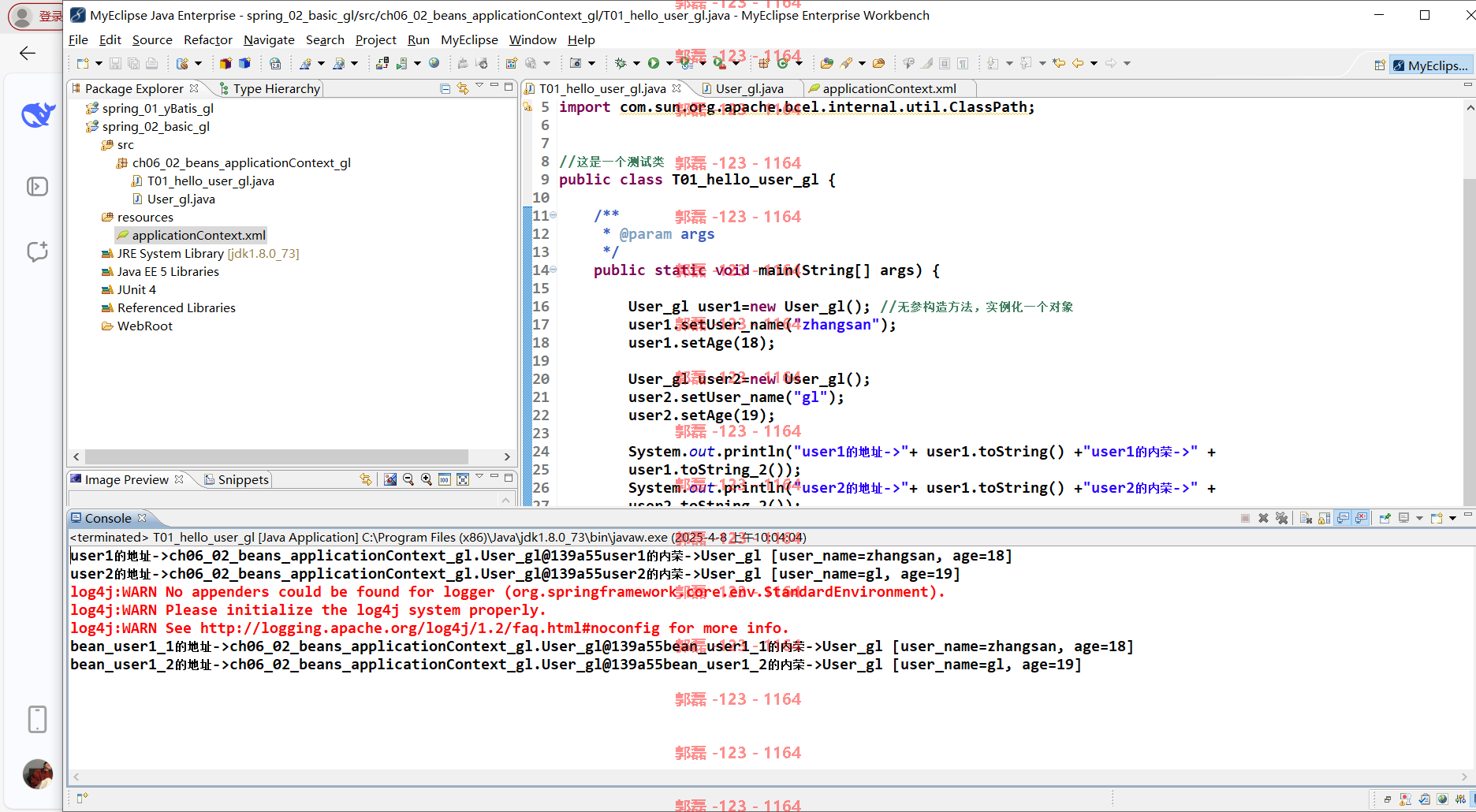Click the snapshot camera toolbar icon
Image resolution: width=1476 pixels, height=812 pixels.
(576, 63)
